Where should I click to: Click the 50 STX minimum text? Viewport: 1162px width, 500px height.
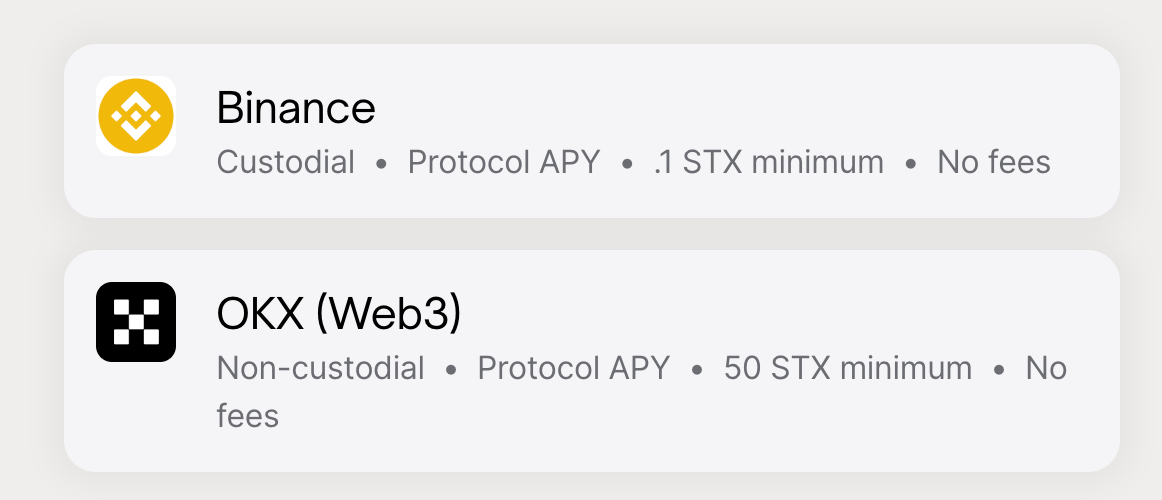(x=848, y=368)
